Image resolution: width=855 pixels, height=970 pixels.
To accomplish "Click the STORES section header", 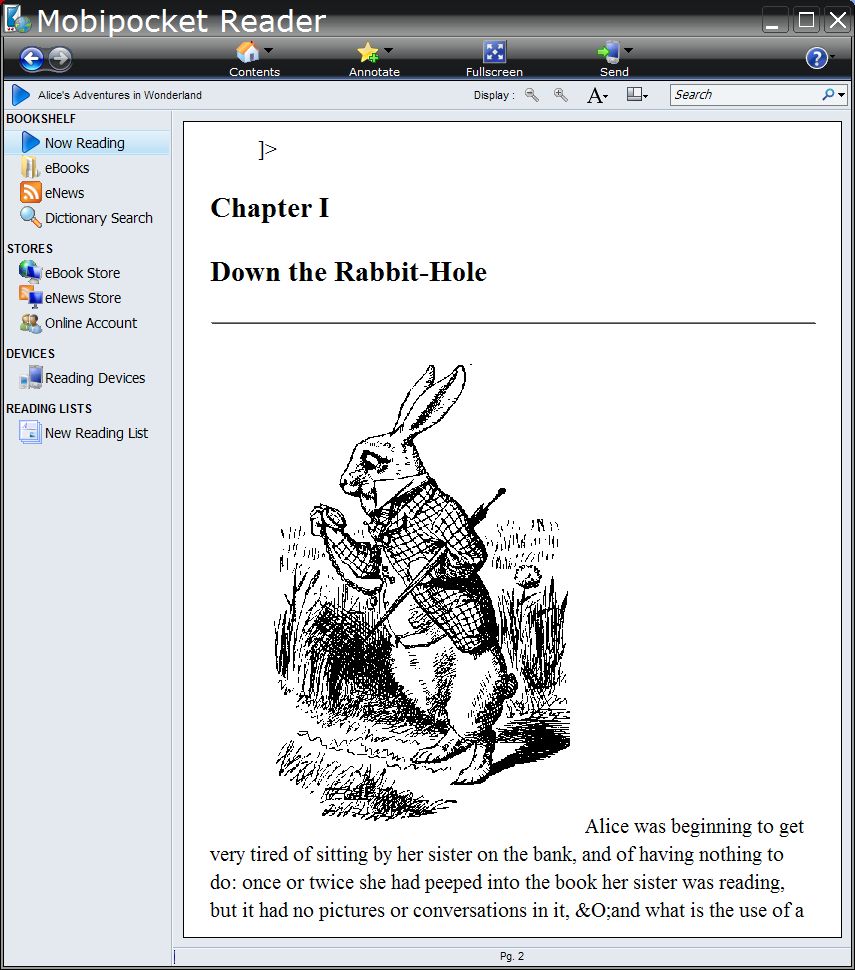I will point(30,249).
